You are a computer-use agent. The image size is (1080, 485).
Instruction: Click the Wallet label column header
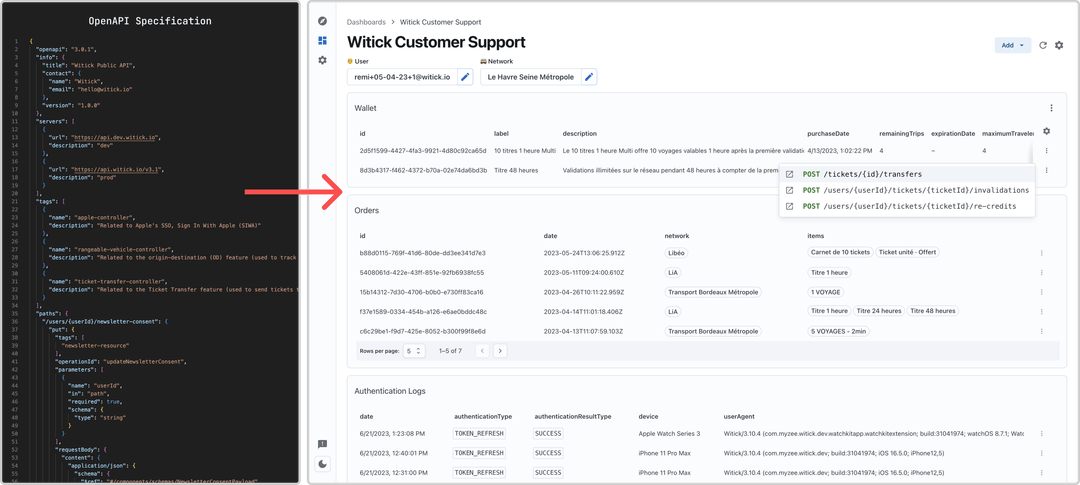tap(501, 133)
